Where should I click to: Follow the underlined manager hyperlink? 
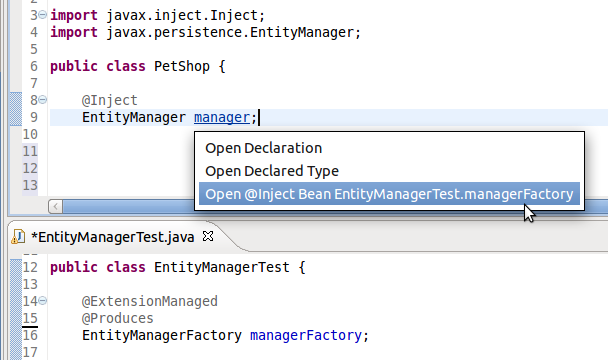pos(222,117)
